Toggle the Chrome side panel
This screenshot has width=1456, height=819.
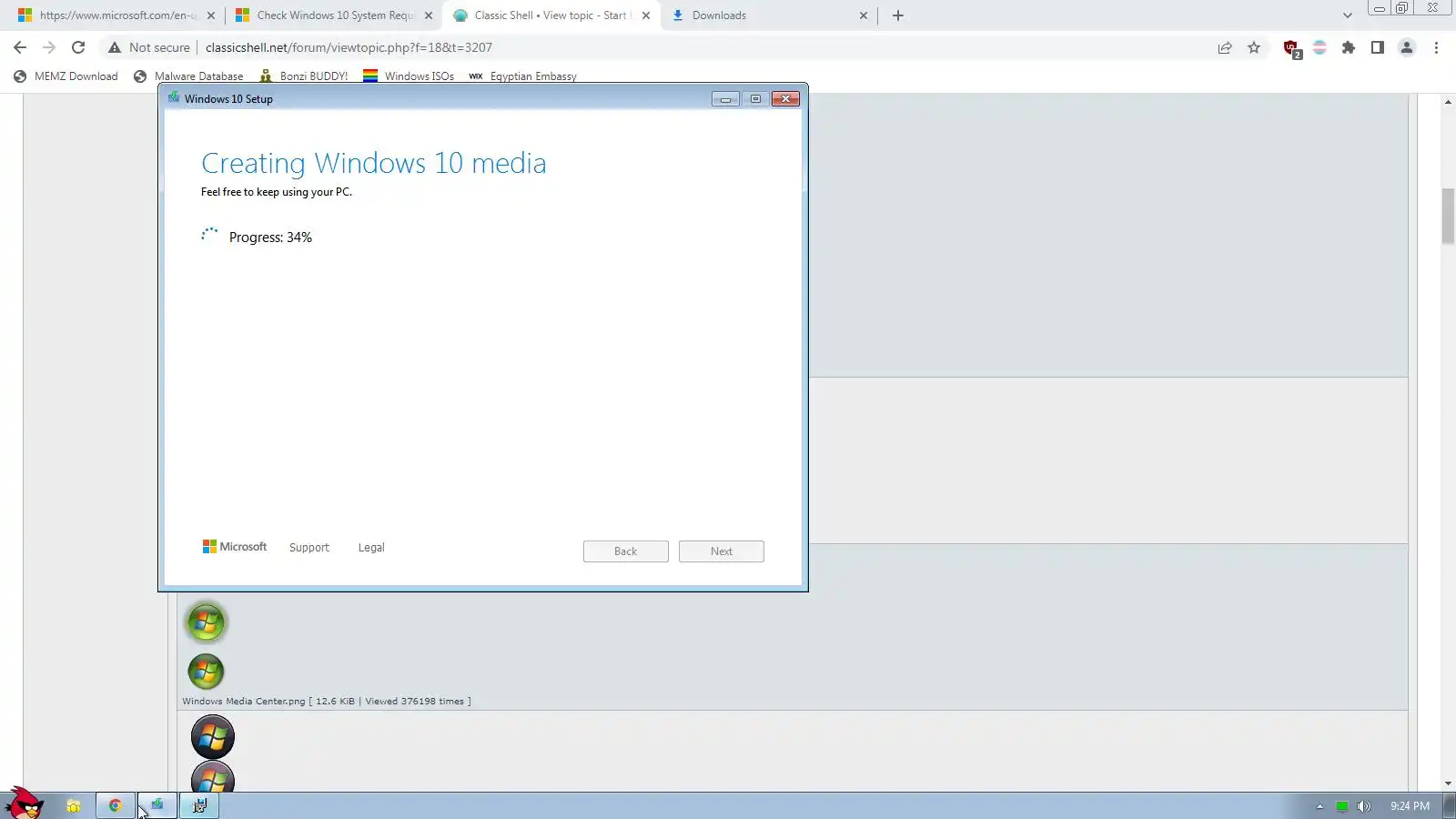coord(1378,47)
